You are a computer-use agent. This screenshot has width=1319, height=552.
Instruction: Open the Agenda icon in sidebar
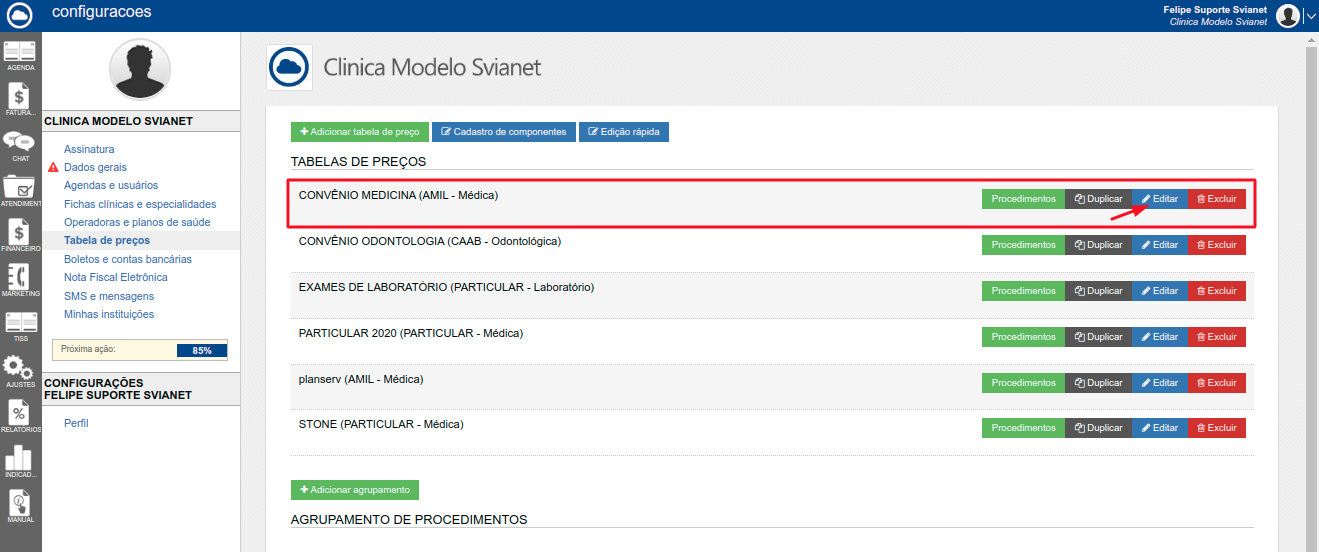click(20, 54)
